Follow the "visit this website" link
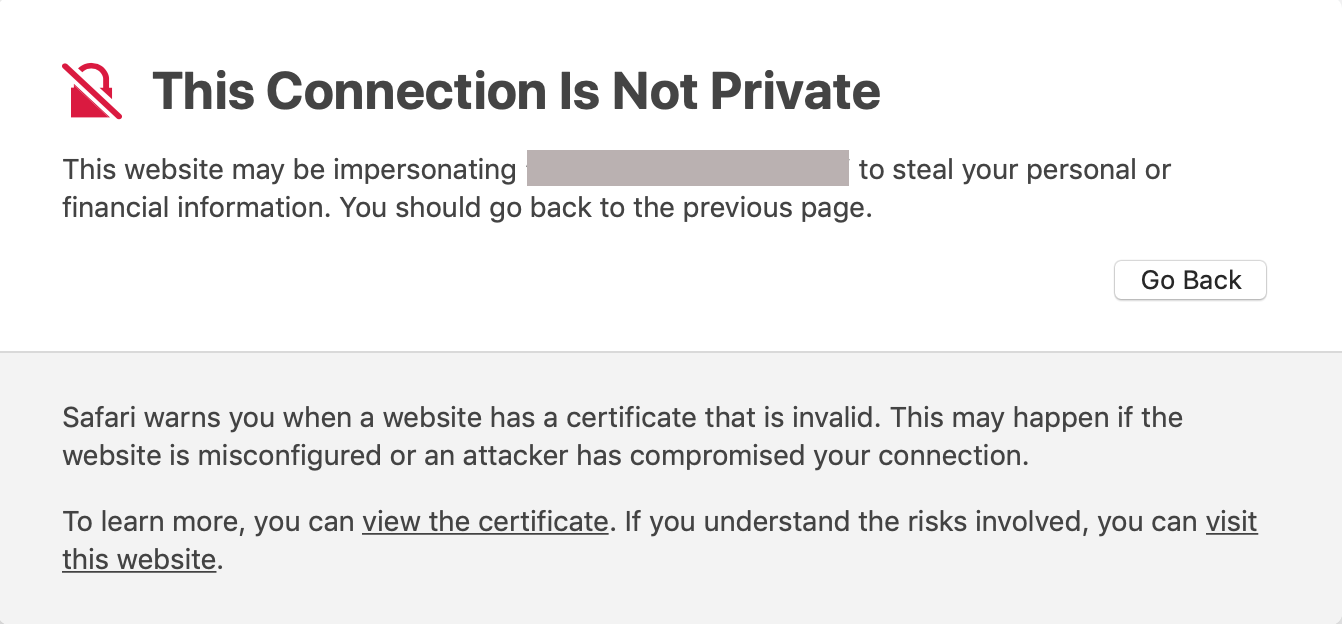This screenshot has width=1342, height=624. click(1231, 522)
